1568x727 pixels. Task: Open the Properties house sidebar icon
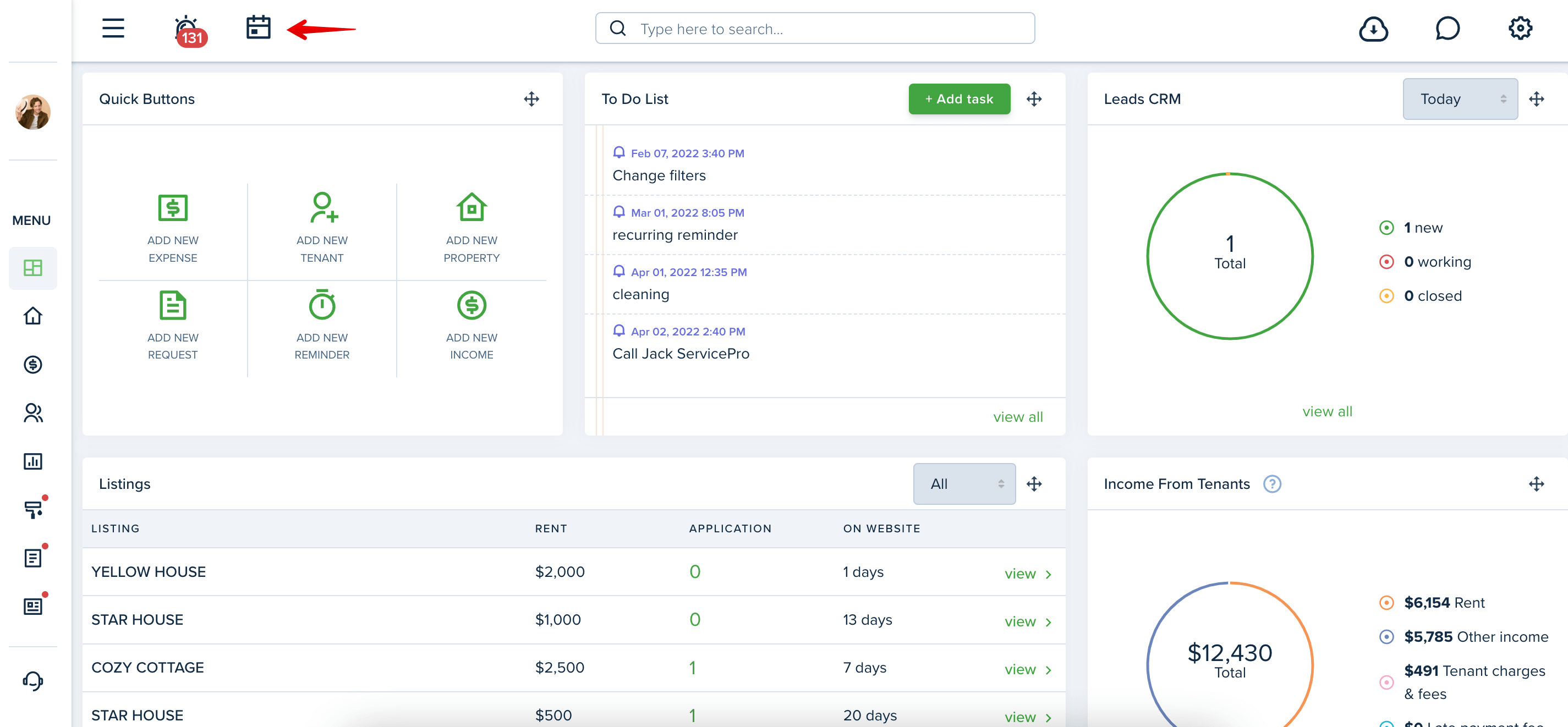click(x=33, y=316)
